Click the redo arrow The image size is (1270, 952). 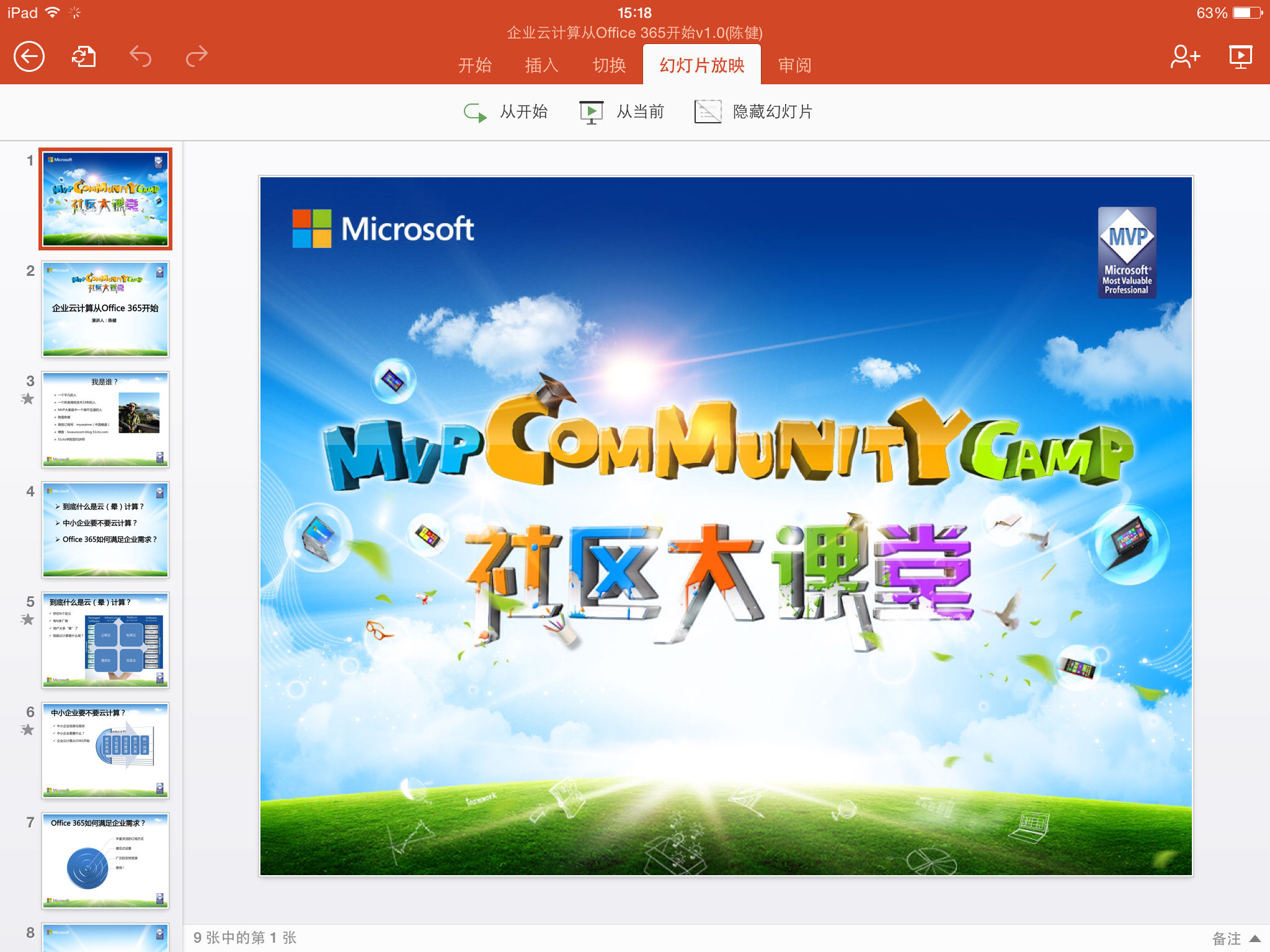(x=197, y=57)
